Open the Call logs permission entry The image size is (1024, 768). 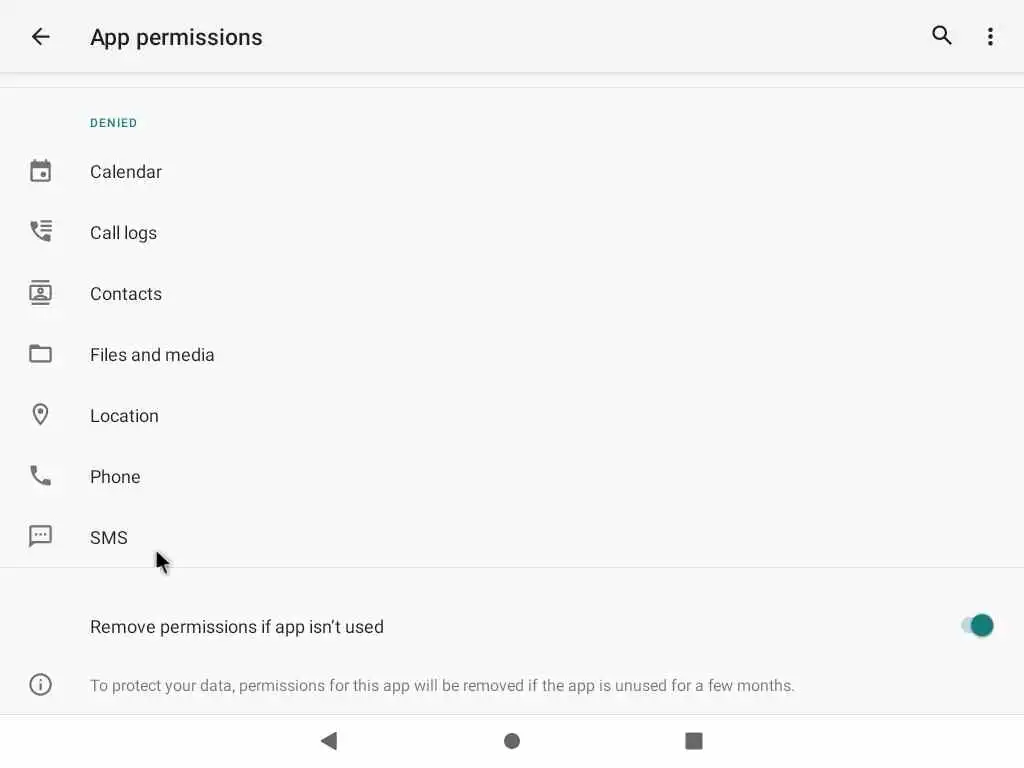123,233
